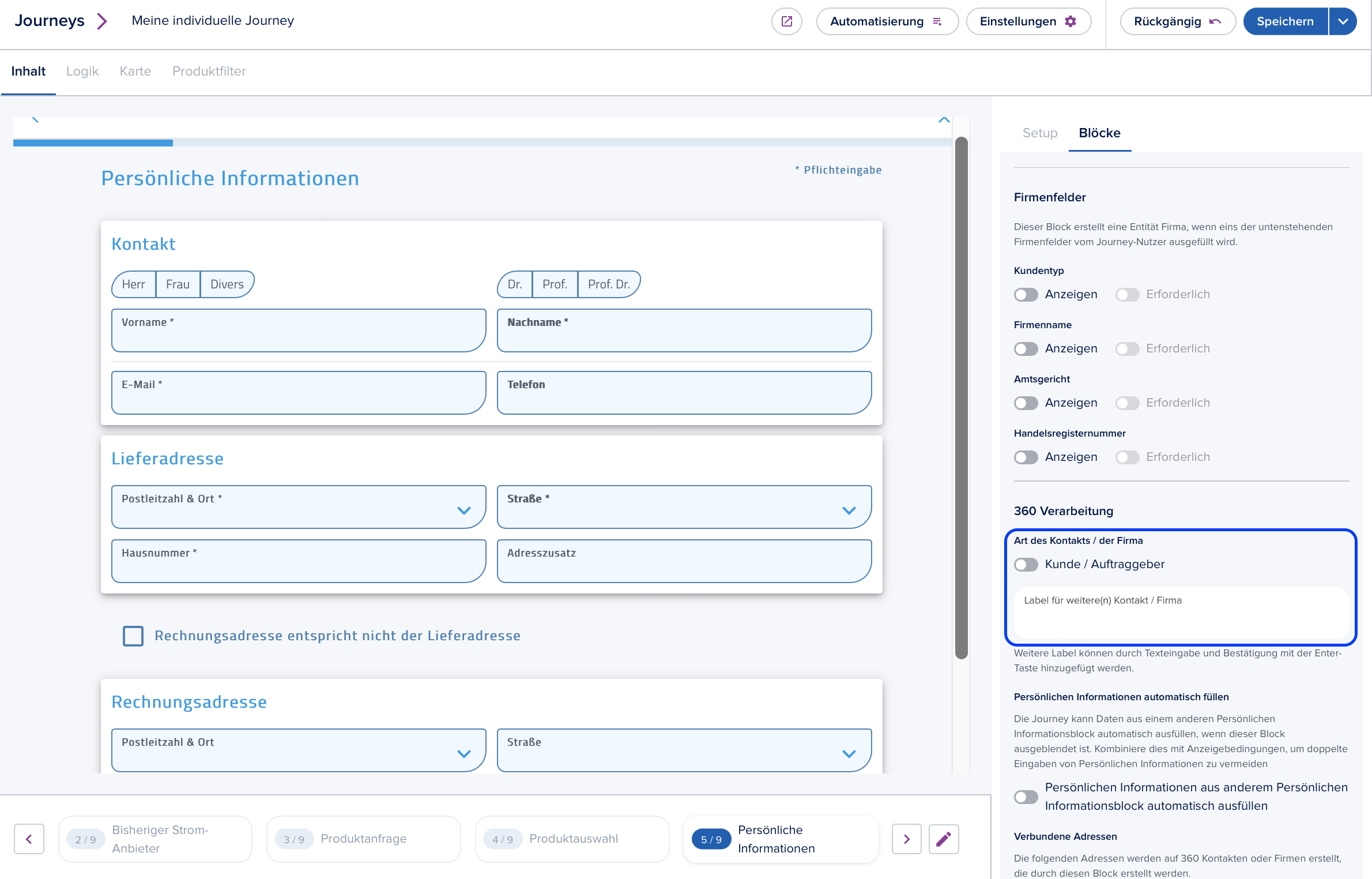The height and width of the screenshot is (879, 1372).
Task: Click the Automatisierung button
Action: point(887,21)
